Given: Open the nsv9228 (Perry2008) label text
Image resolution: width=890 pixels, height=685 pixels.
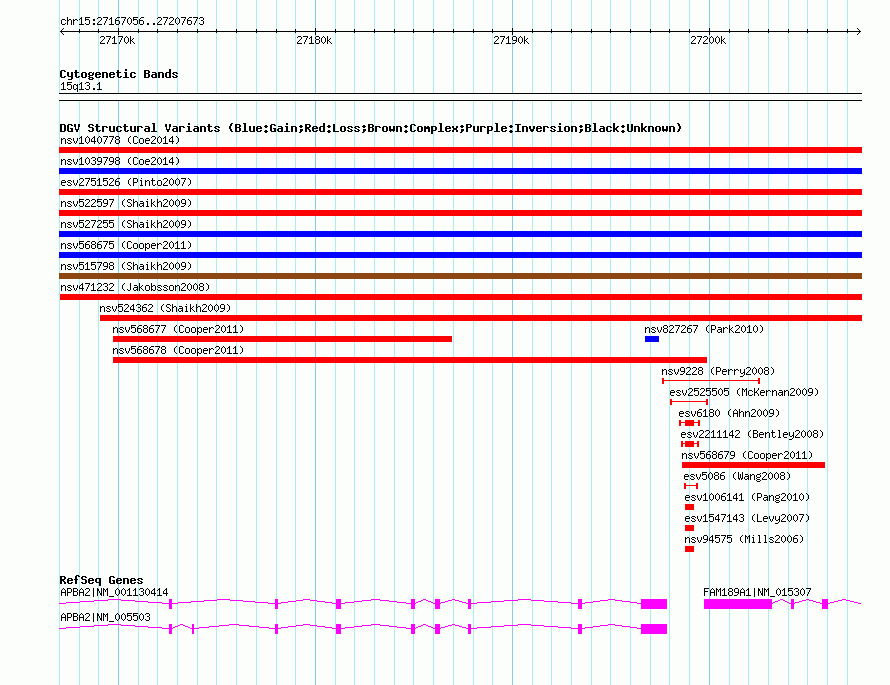Looking at the screenshot, I should click(x=718, y=371).
